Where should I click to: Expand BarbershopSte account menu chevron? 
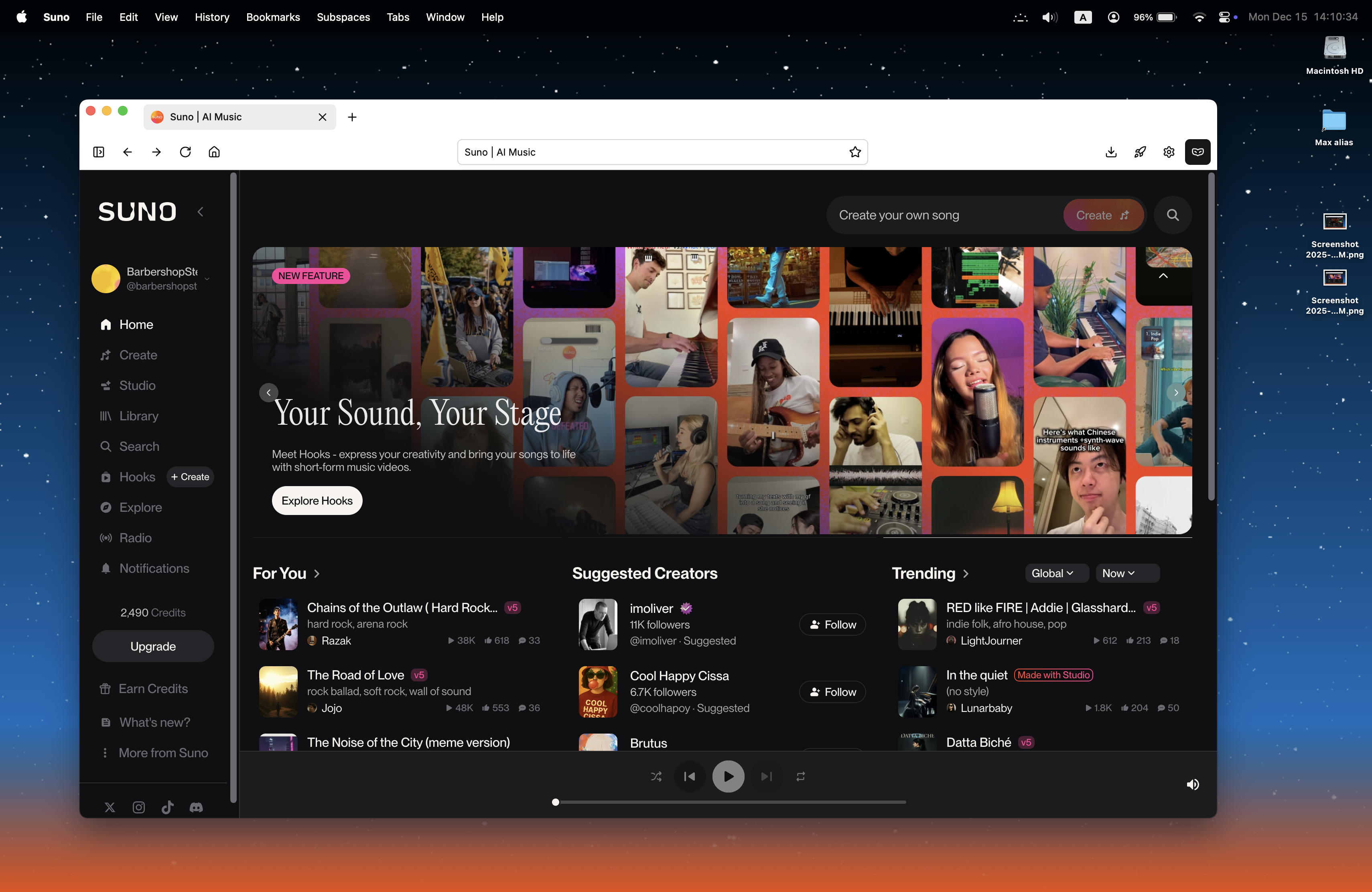click(207, 279)
